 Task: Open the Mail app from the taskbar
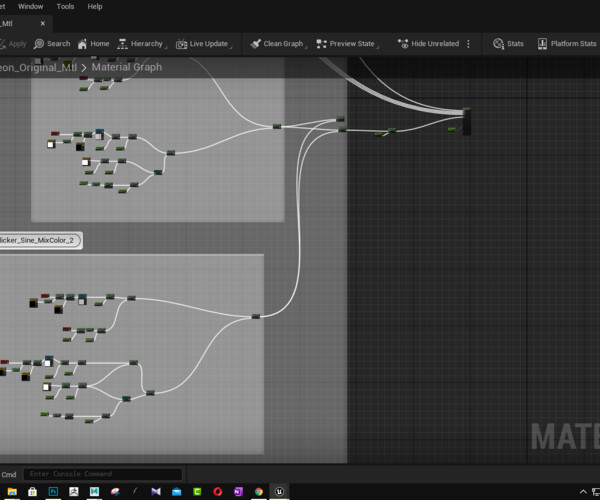click(176, 492)
